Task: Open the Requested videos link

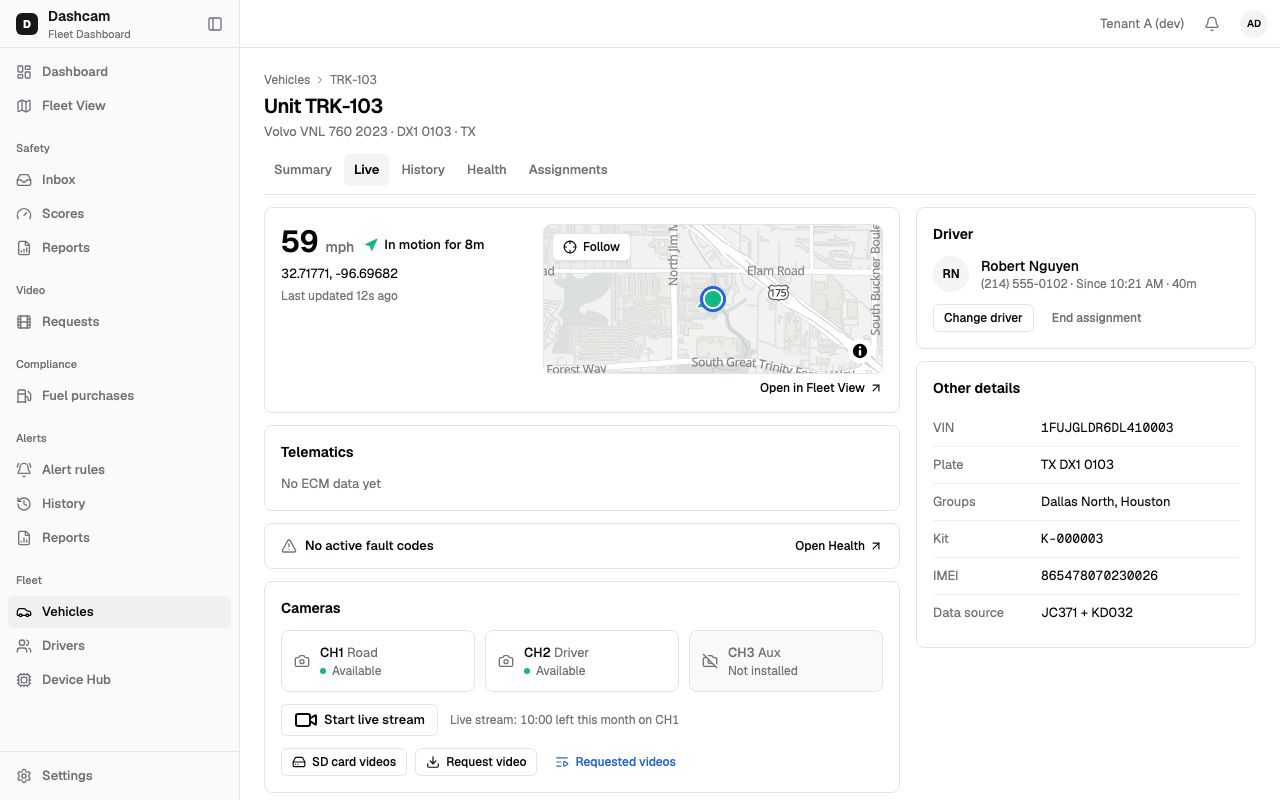Action: click(x=616, y=762)
